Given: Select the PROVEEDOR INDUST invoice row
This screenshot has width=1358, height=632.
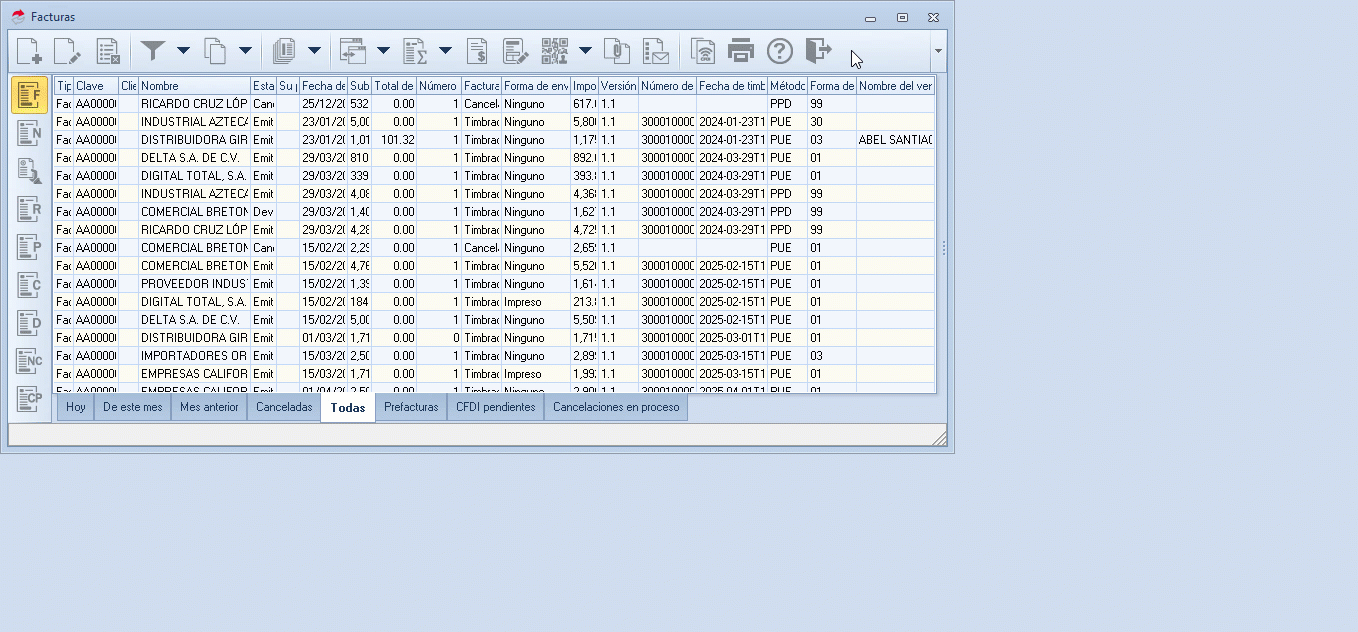Looking at the screenshot, I should pyautogui.click(x=194, y=284).
